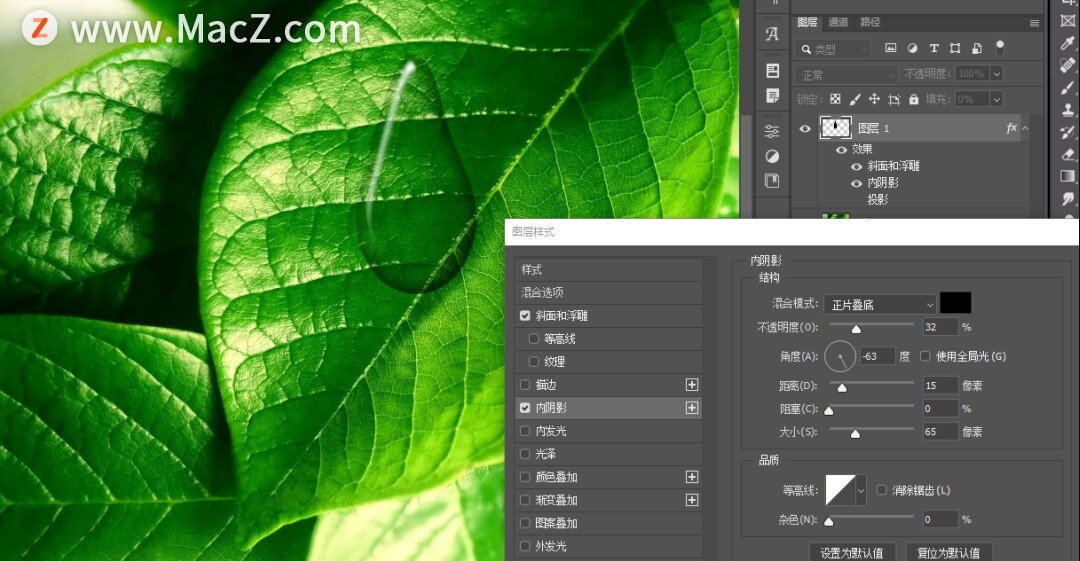Select the Smudge tool
1080x561 pixels.
click(x=1068, y=198)
